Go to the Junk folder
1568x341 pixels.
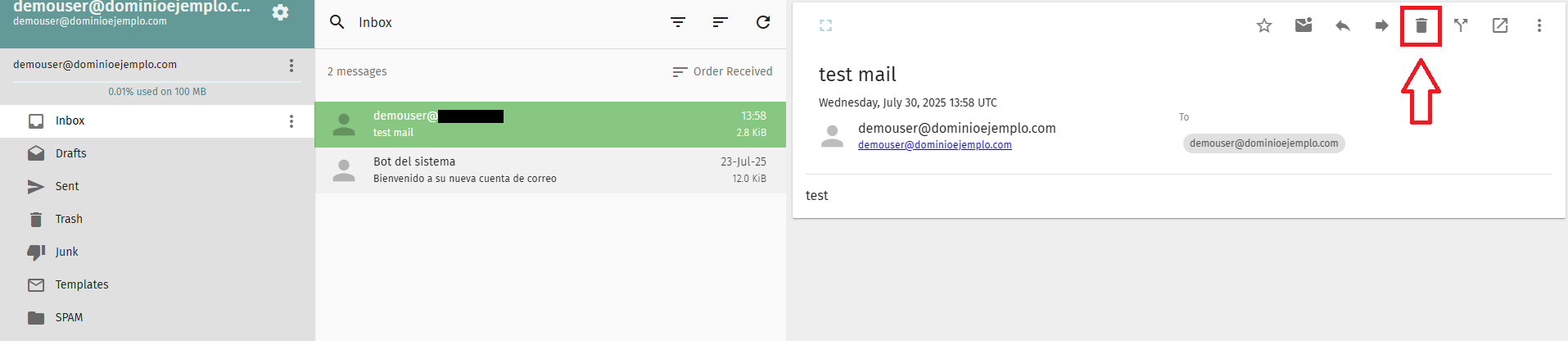click(157, 252)
